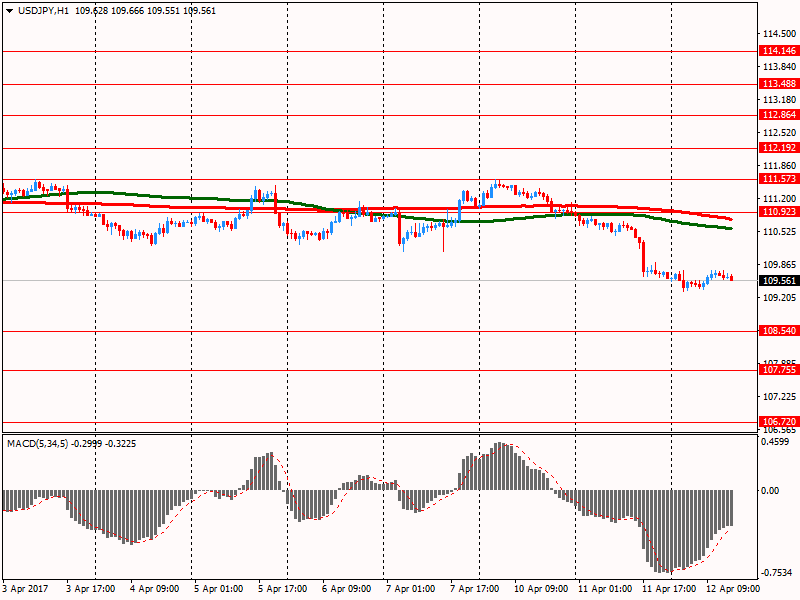This screenshot has height=600, width=800.
Task: Click the 111.860 price scale value
Action: pos(779,166)
